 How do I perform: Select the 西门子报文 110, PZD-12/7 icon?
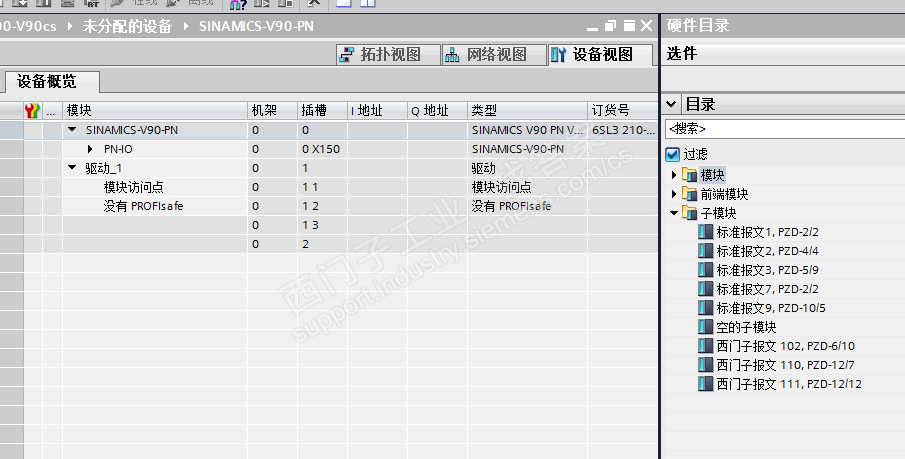point(705,365)
